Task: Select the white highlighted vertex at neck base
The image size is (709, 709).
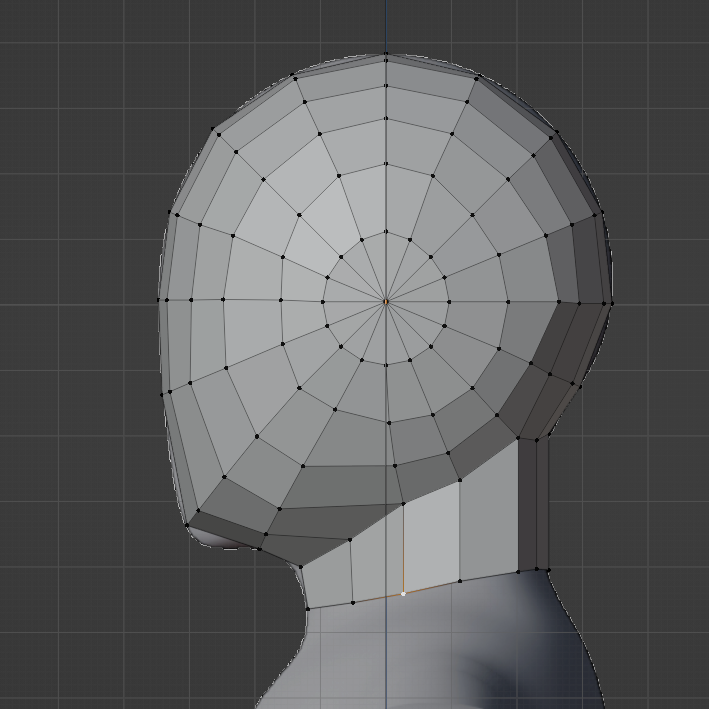Action: (x=403, y=594)
